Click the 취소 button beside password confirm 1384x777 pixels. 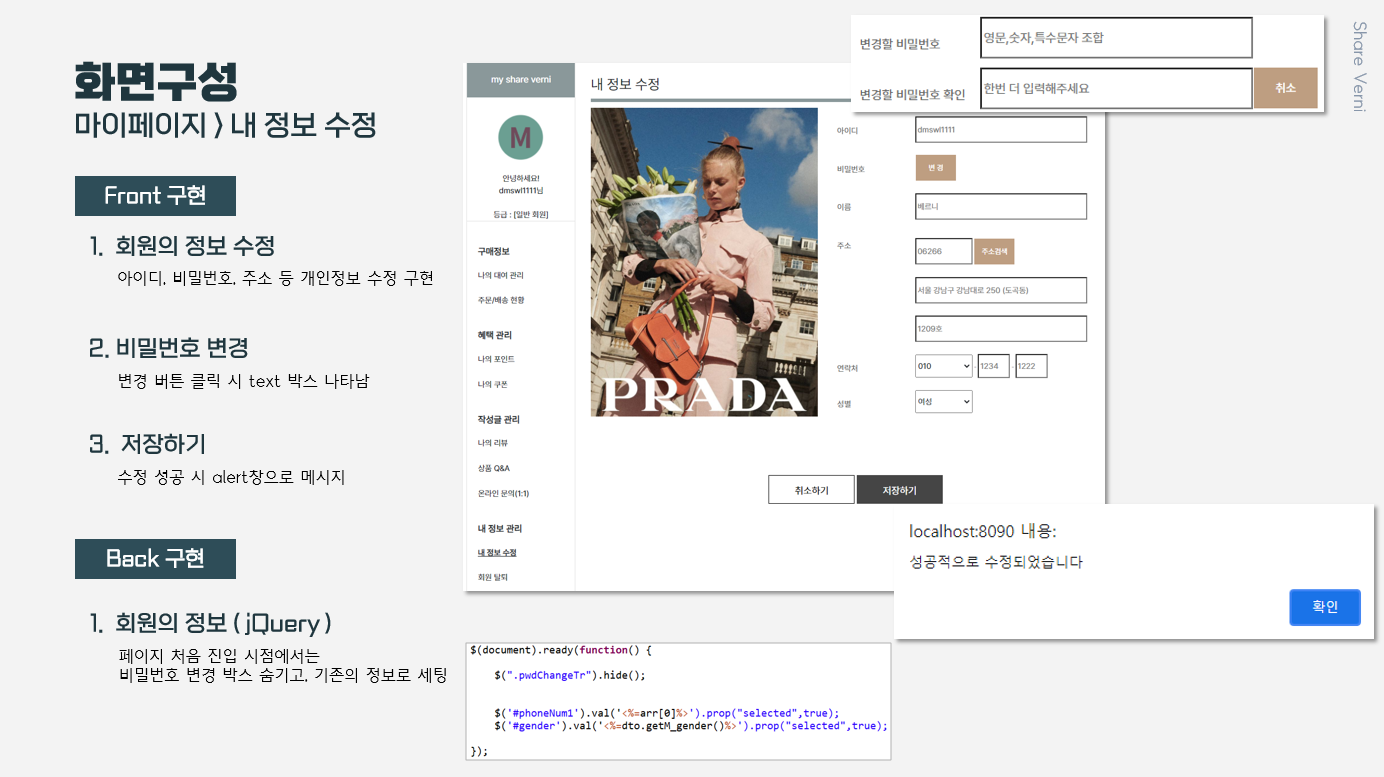pyautogui.click(x=1285, y=88)
